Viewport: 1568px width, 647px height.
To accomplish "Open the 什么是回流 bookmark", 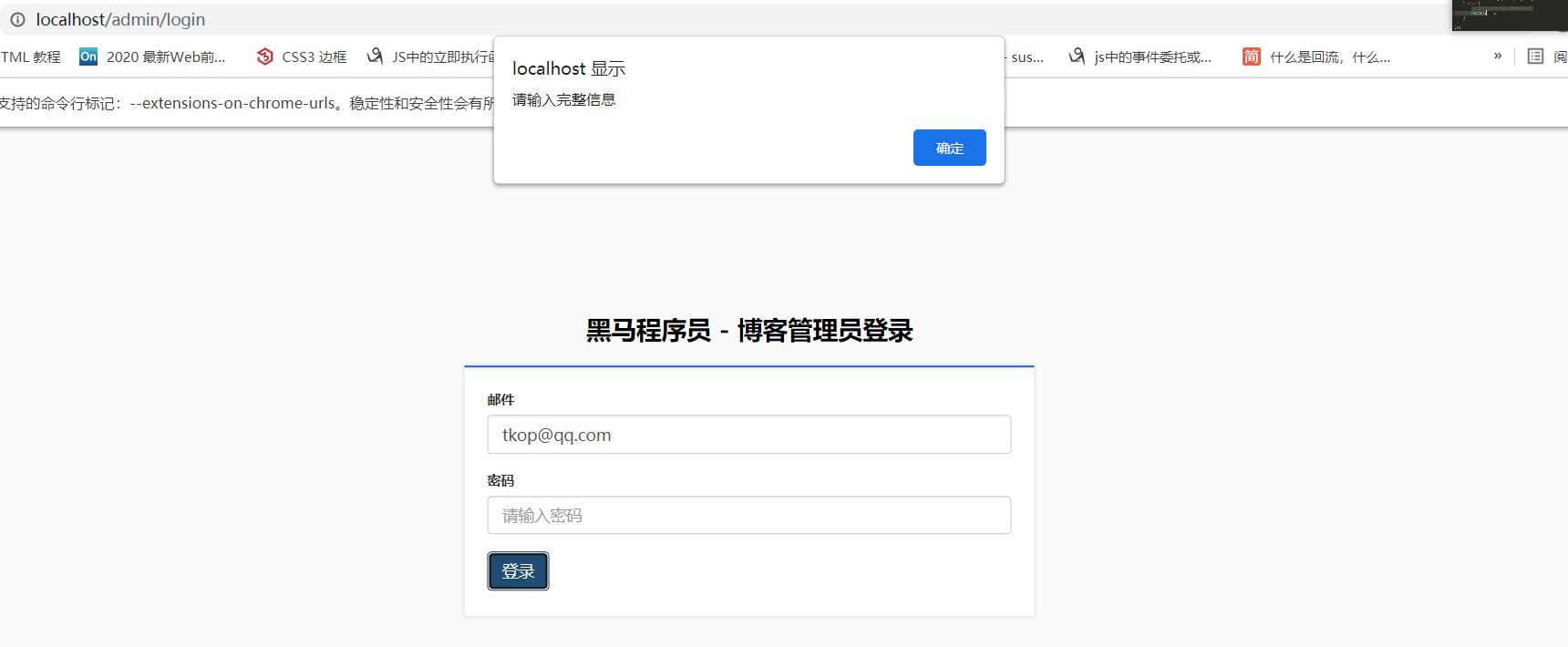I will [x=1316, y=56].
